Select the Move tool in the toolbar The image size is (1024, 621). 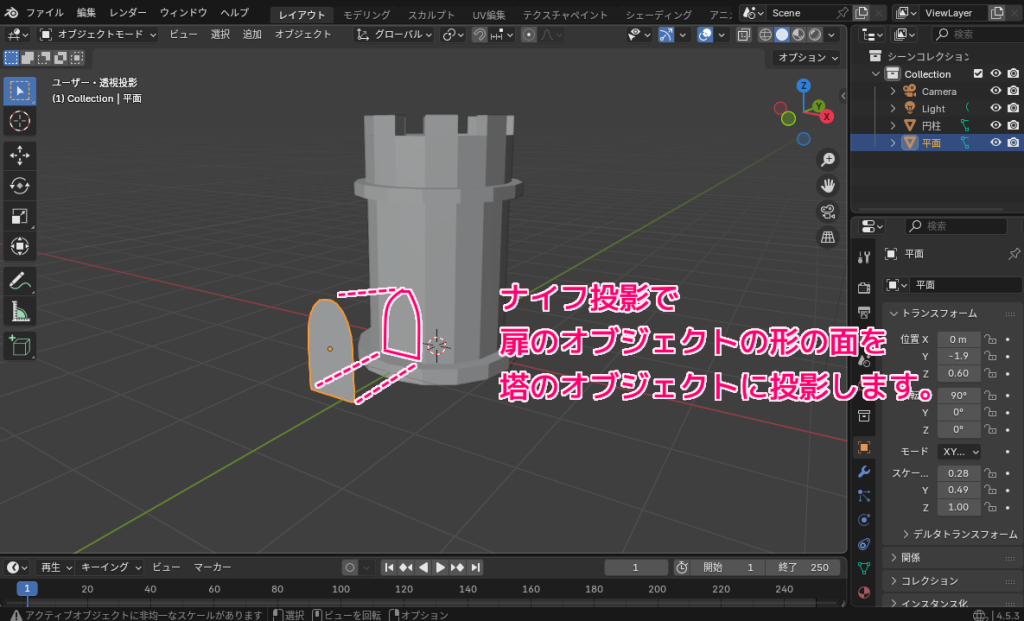[x=18, y=155]
